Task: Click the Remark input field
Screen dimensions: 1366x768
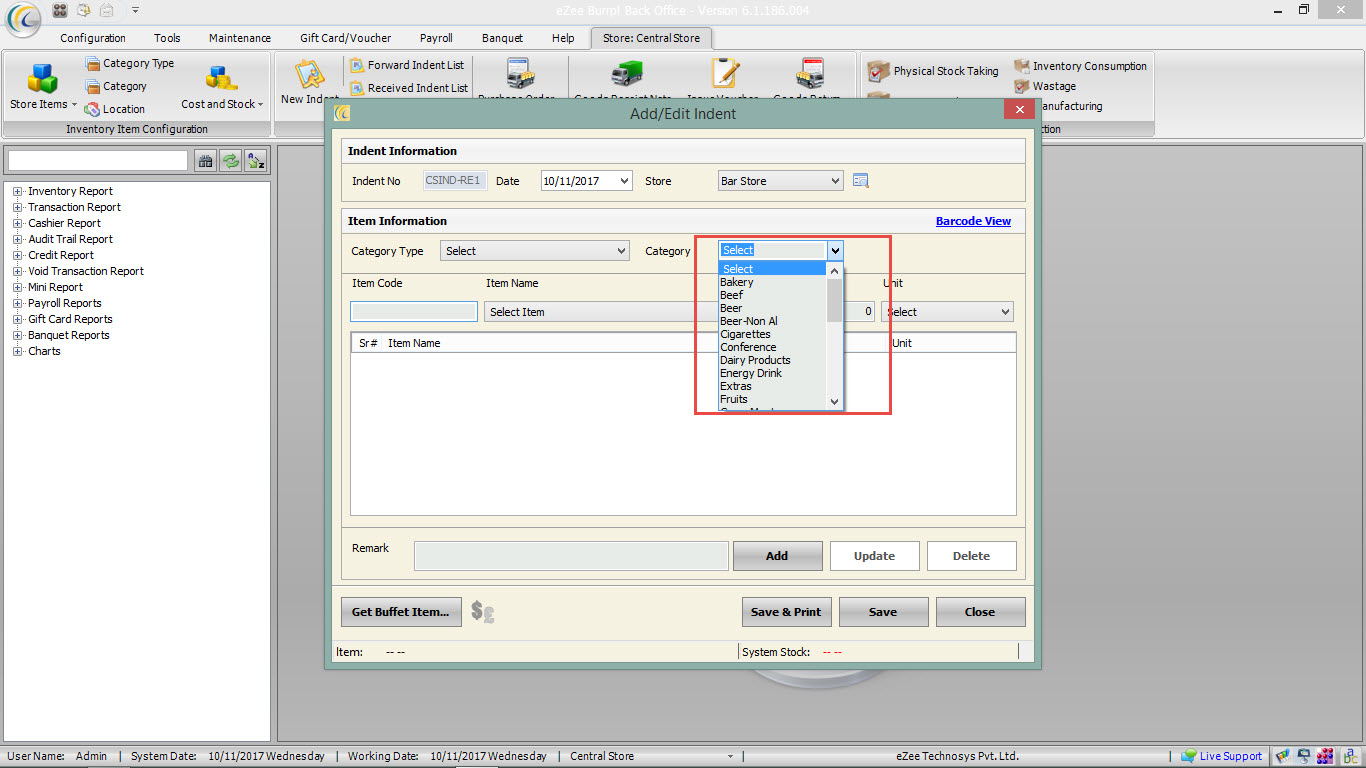Action: click(570, 556)
